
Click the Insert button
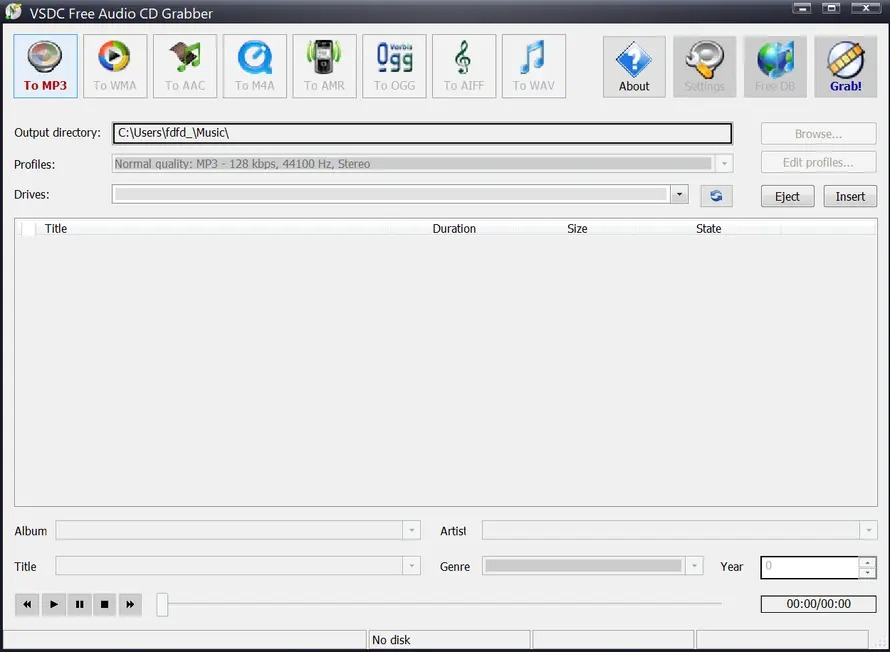pos(850,196)
